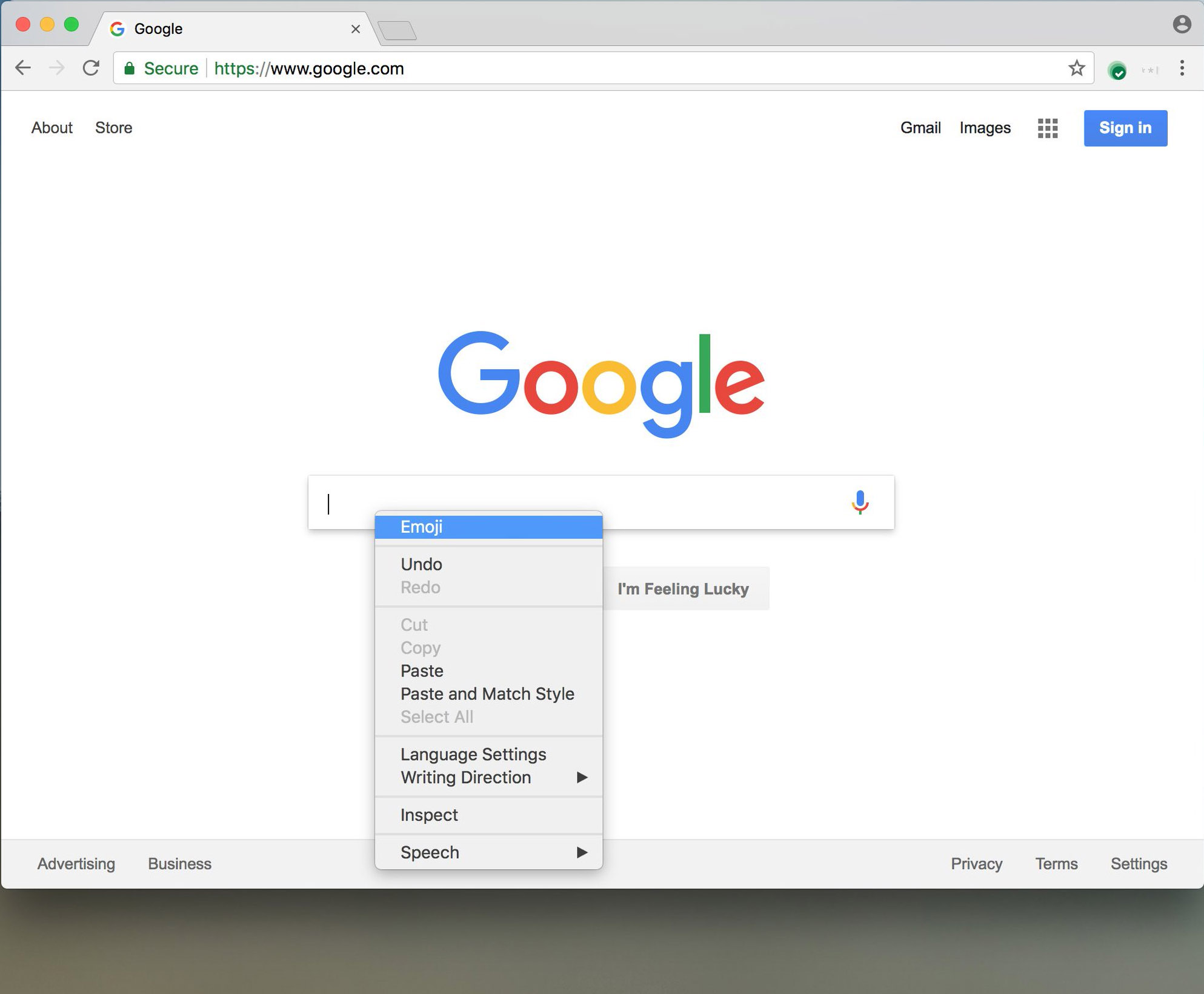The height and width of the screenshot is (994, 1204).
Task: Click the Copy context menu entry
Action: coord(488,648)
